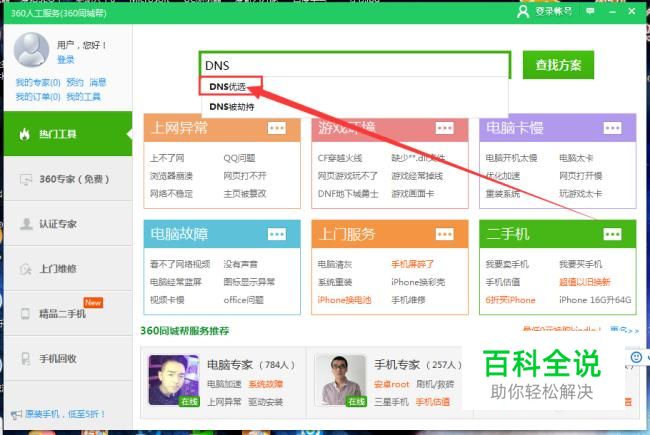The height and width of the screenshot is (435, 650).
Task: Select 我要卖手机 entry
Action: (507, 264)
